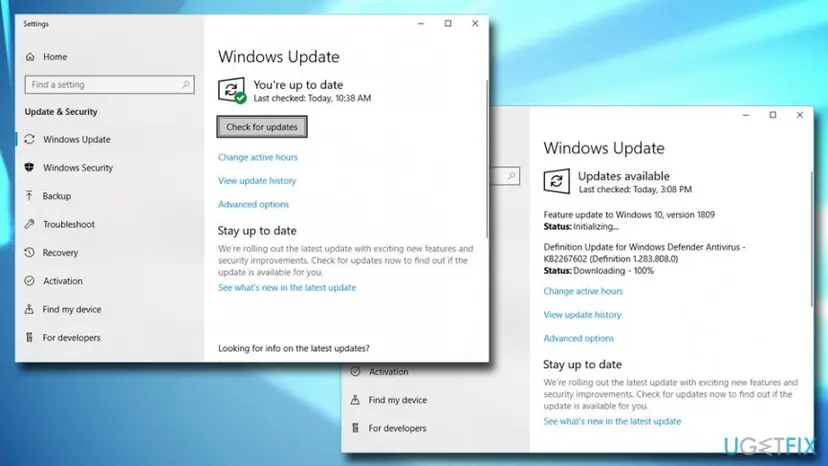Click the Check for updates button

click(262, 127)
